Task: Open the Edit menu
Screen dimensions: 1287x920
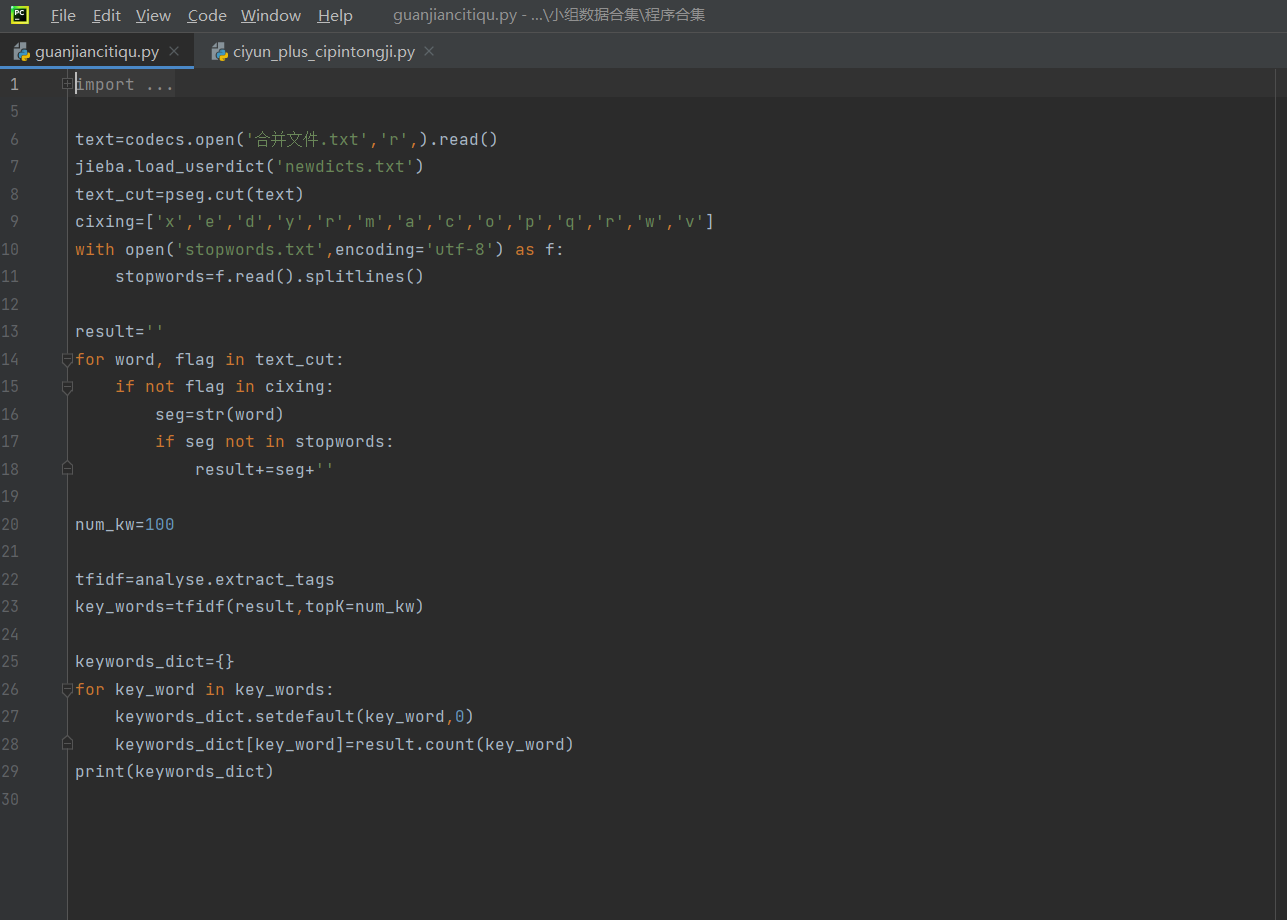Action: (106, 15)
